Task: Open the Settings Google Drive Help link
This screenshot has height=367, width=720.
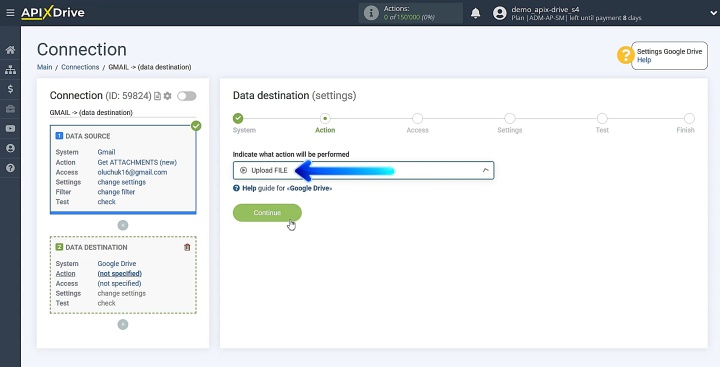Action: pyautogui.click(x=644, y=60)
